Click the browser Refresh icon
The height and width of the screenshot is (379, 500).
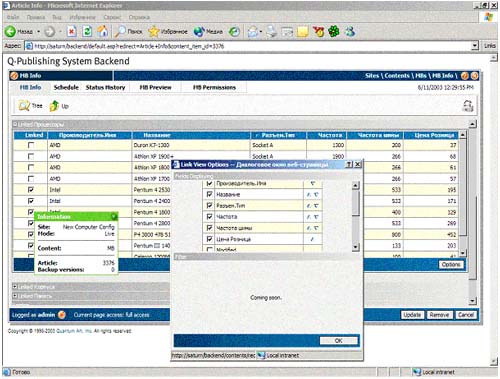click(87, 31)
